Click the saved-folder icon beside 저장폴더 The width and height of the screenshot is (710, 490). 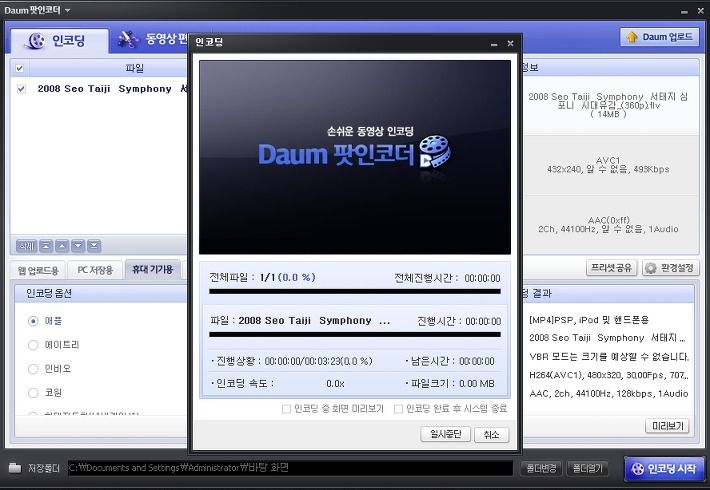pos(15,467)
